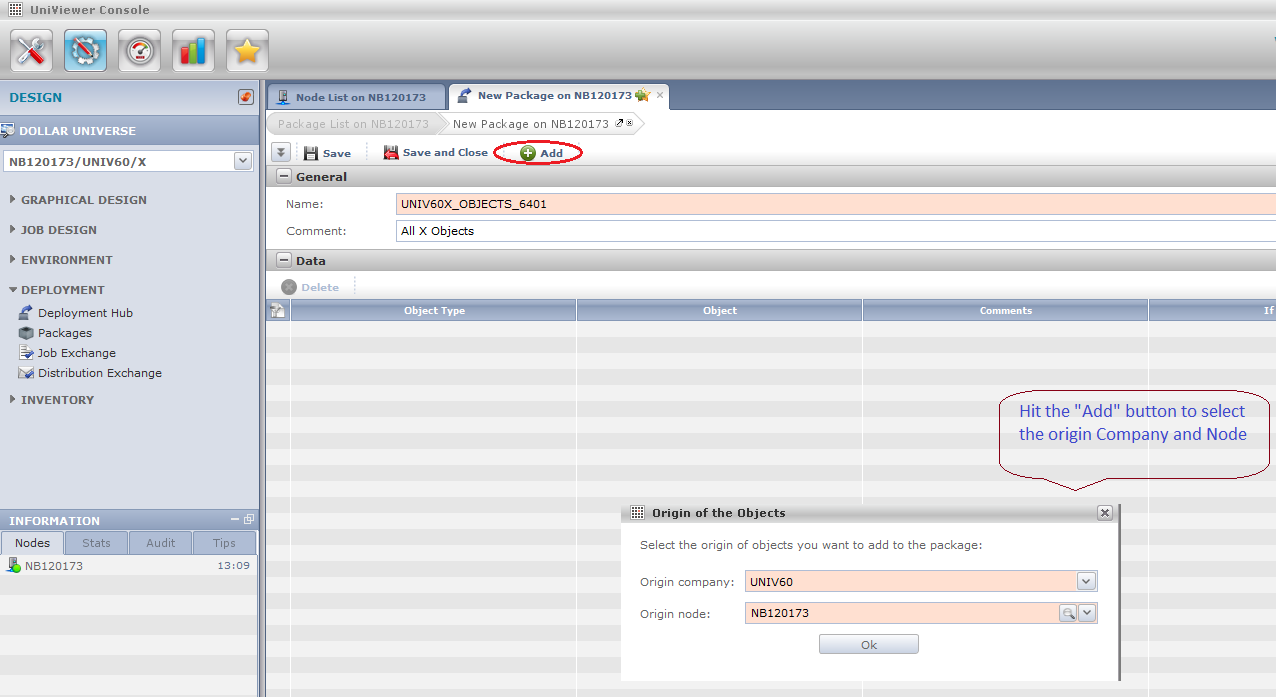Switch to Tips tab

[224, 543]
